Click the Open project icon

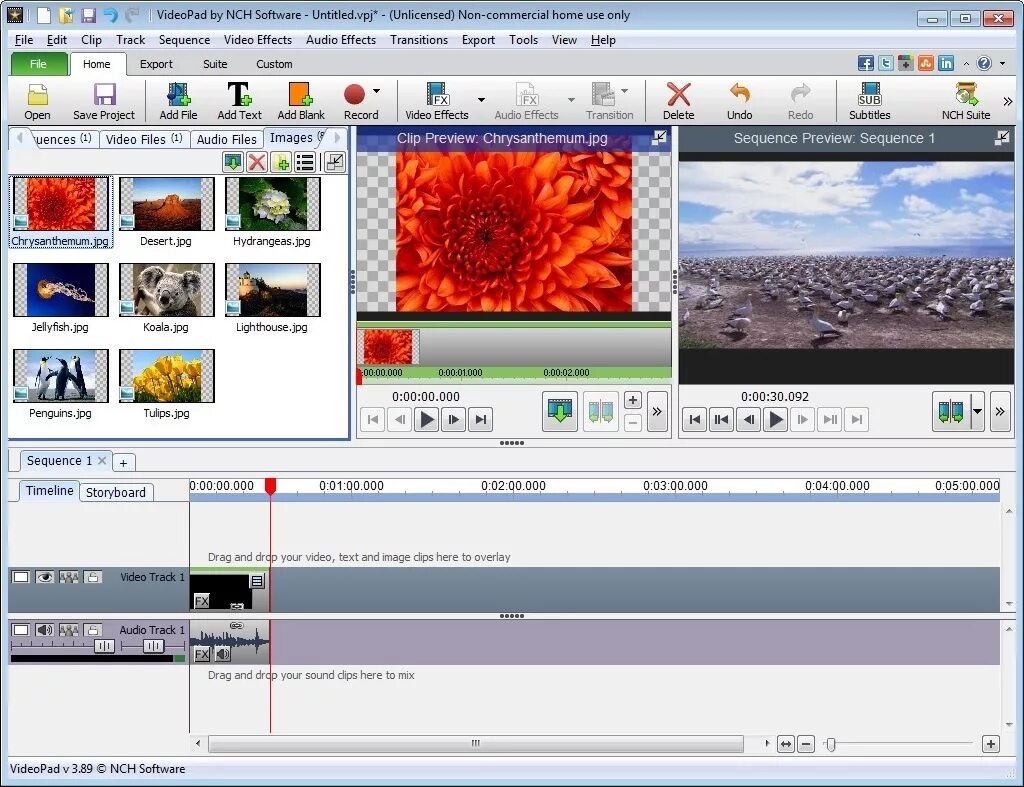[37, 101]
